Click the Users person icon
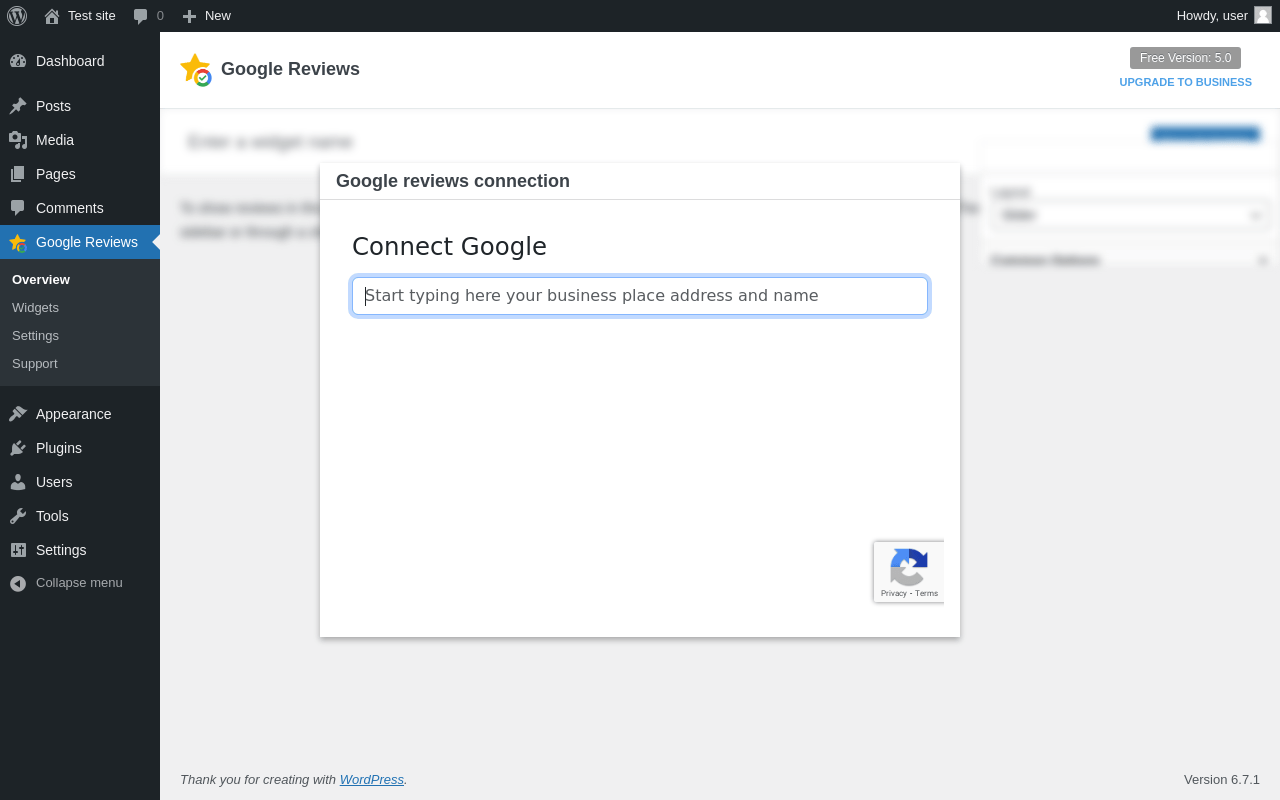1280x800 pixels. tap(18, 482)
